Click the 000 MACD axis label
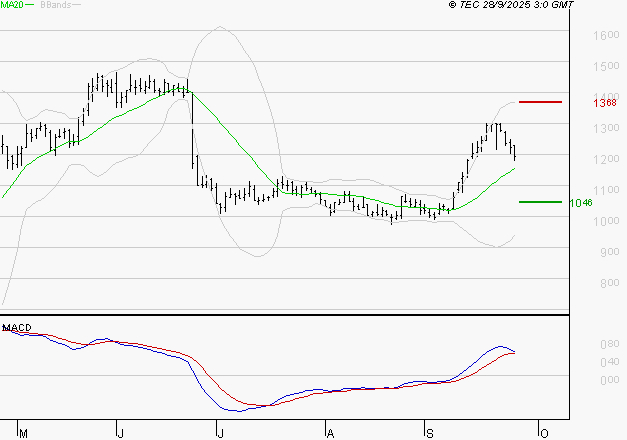Image resolution: width=627 pixels, height=440 pixels. point(610,380)
